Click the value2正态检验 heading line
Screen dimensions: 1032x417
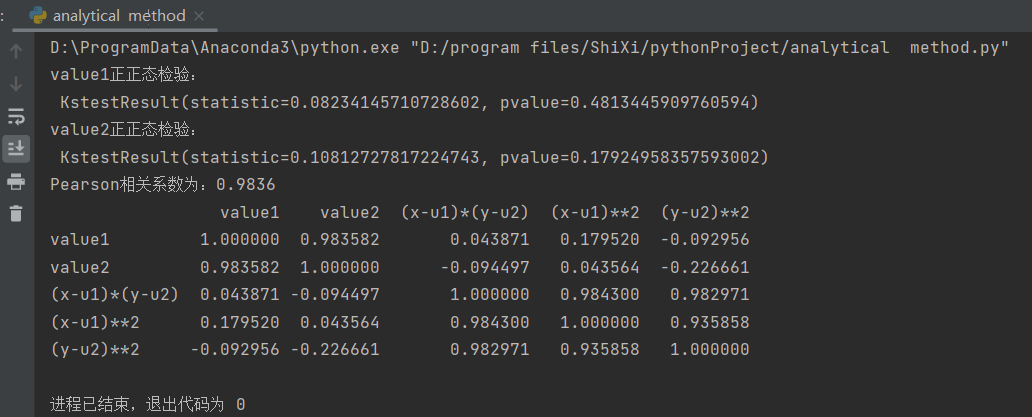click(124, 130)
